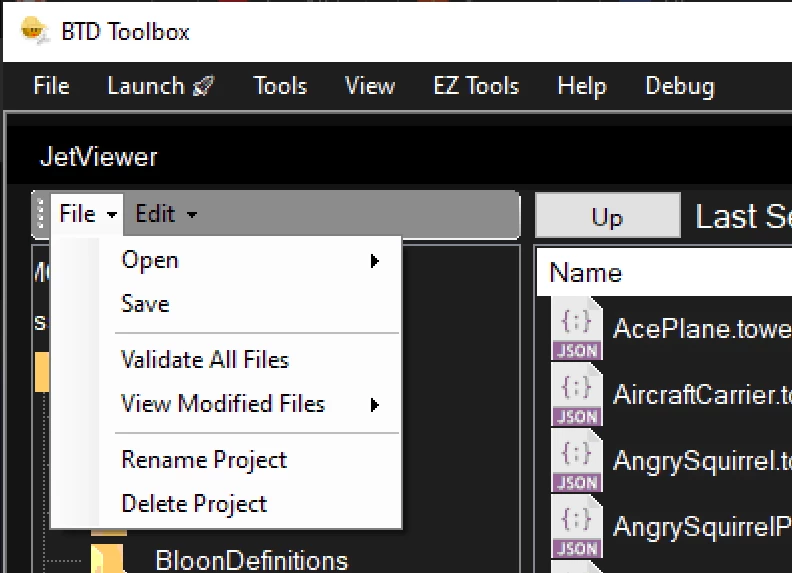
Task: Click the BloonDefinitions folder icon
Action: 107,559
